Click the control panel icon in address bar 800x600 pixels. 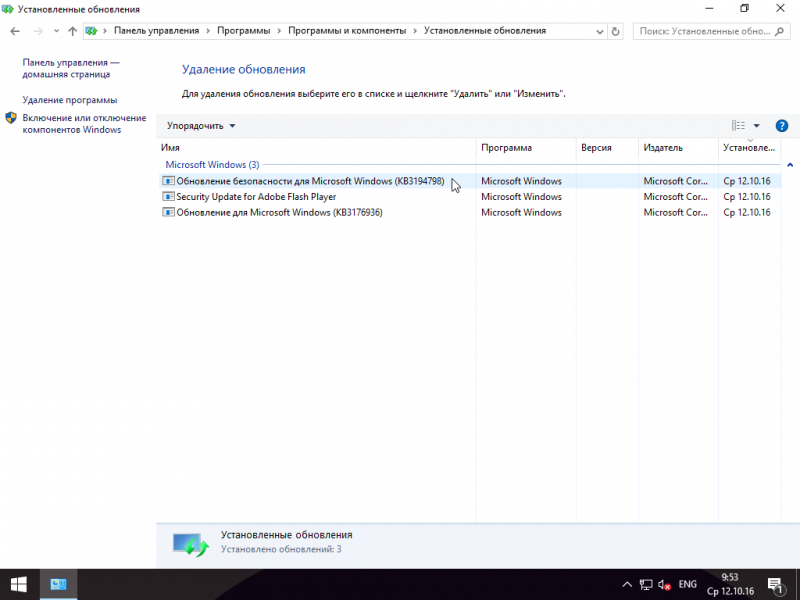tap(91, 31)
